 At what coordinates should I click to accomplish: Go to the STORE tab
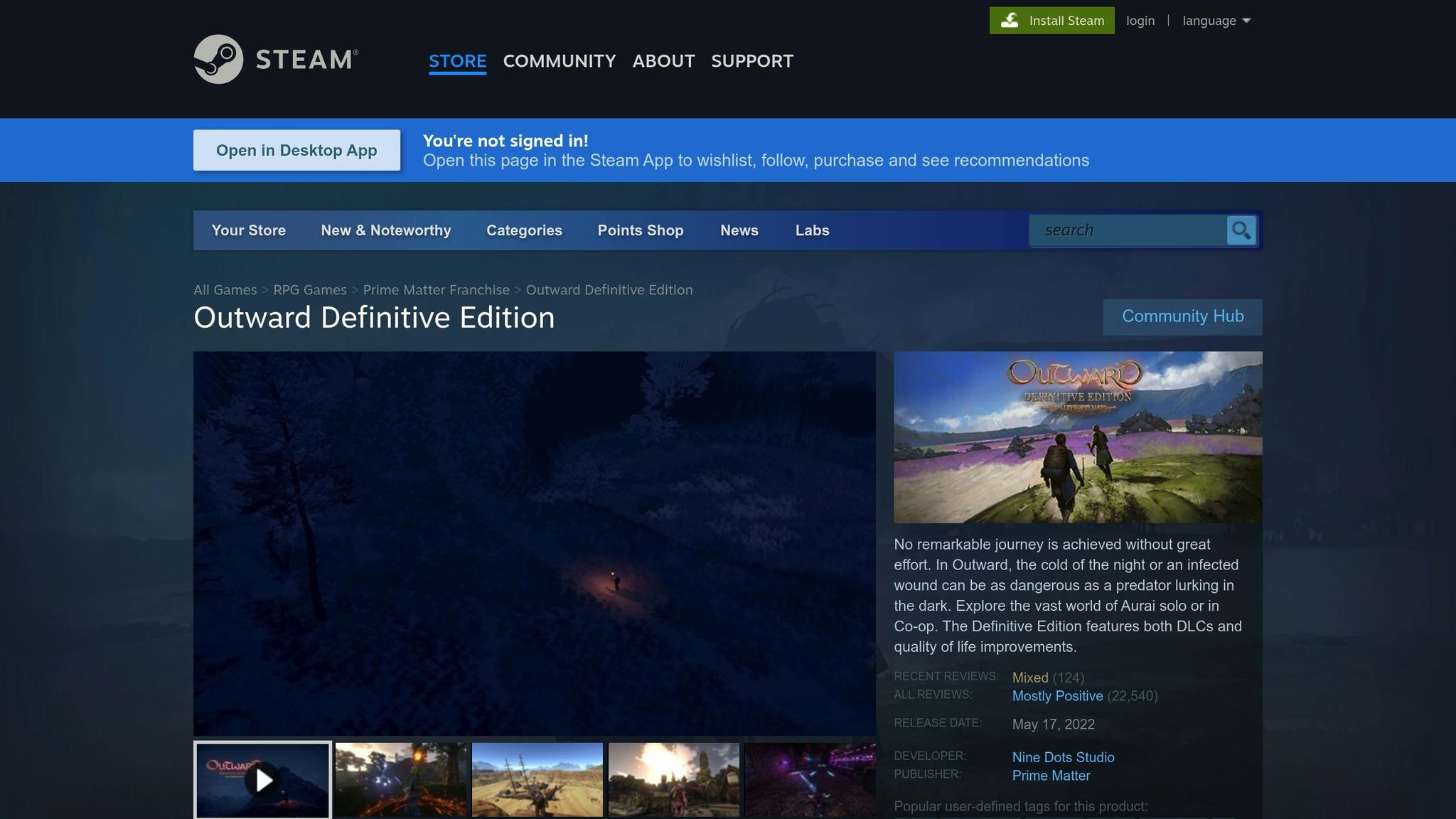(x=457, y=61)
